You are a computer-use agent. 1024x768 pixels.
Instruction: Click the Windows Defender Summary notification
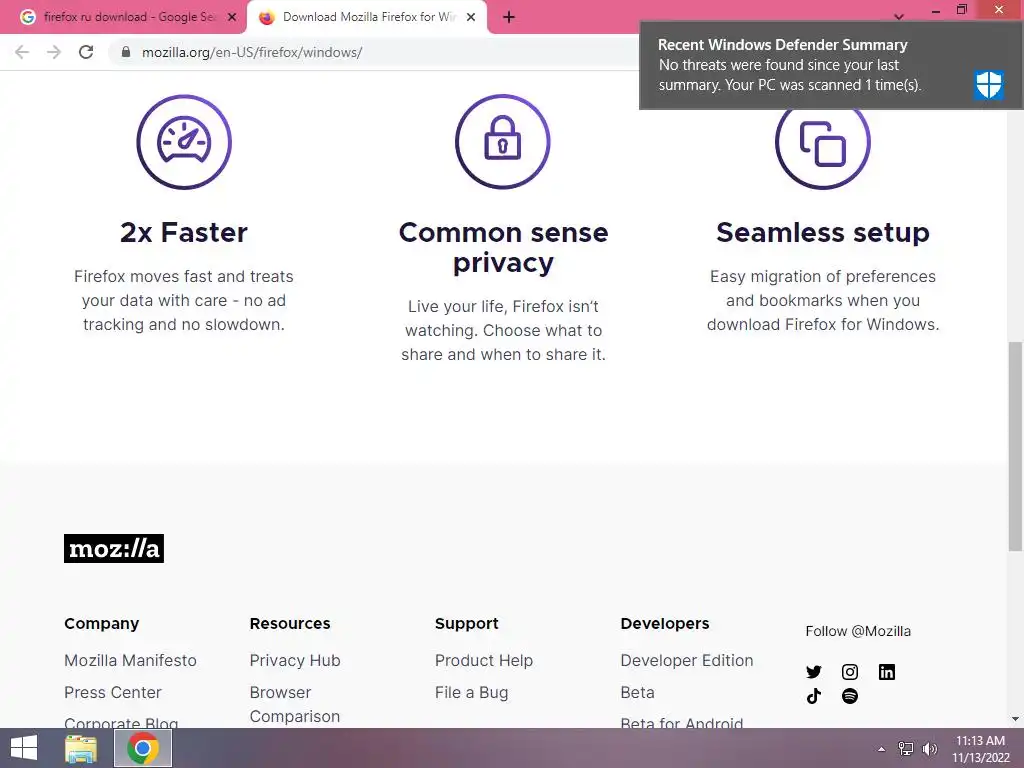coord(831,65)
